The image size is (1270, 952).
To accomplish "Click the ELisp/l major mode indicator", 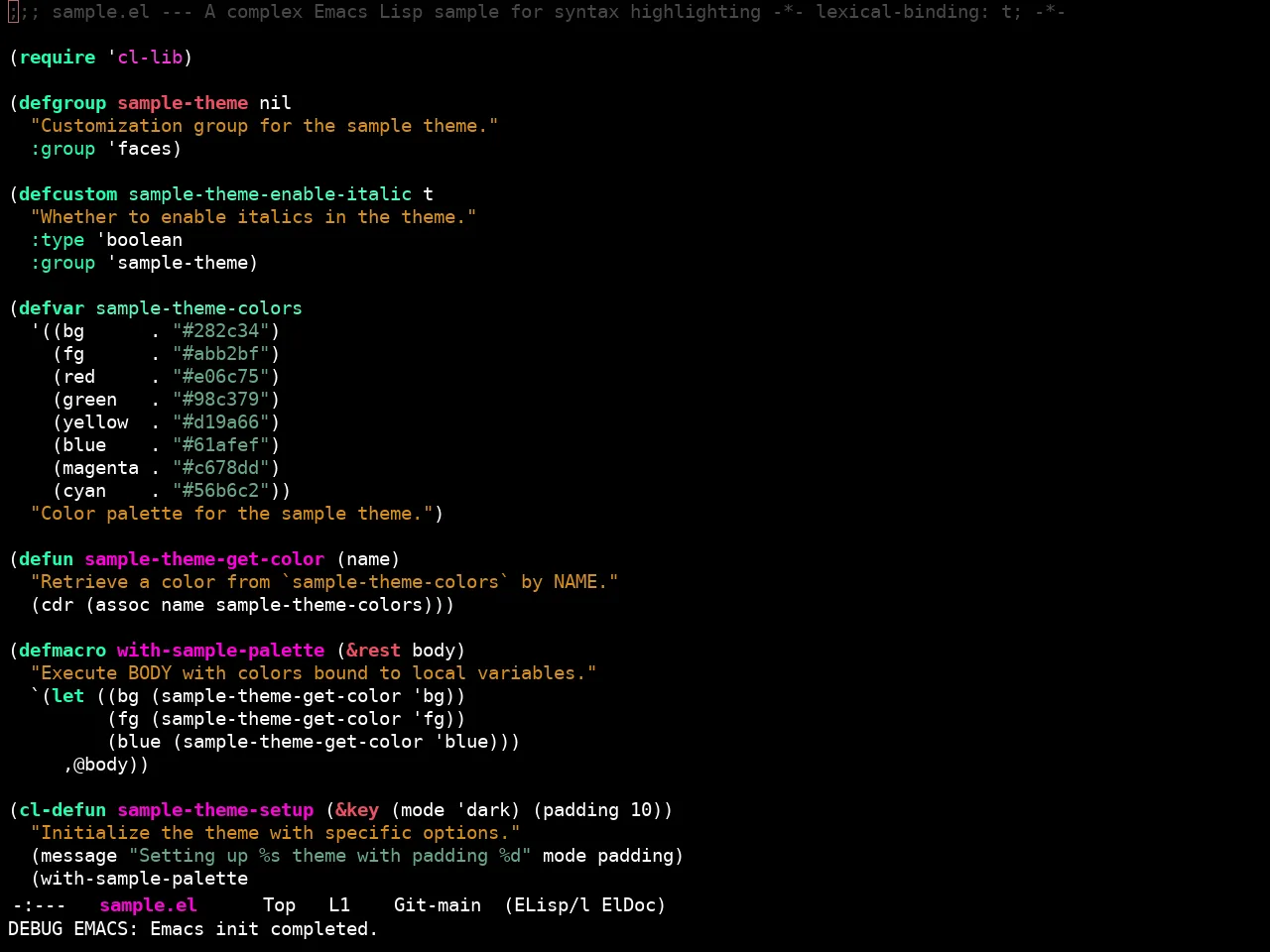I will click(x=552, y=905).
